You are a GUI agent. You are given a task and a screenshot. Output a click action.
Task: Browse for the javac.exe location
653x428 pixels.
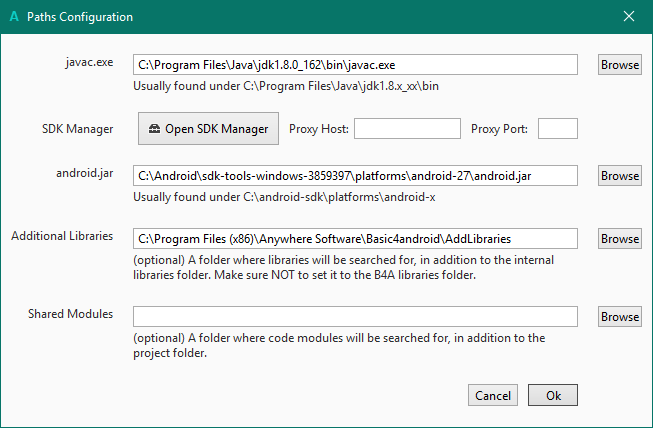pos(620,65)
